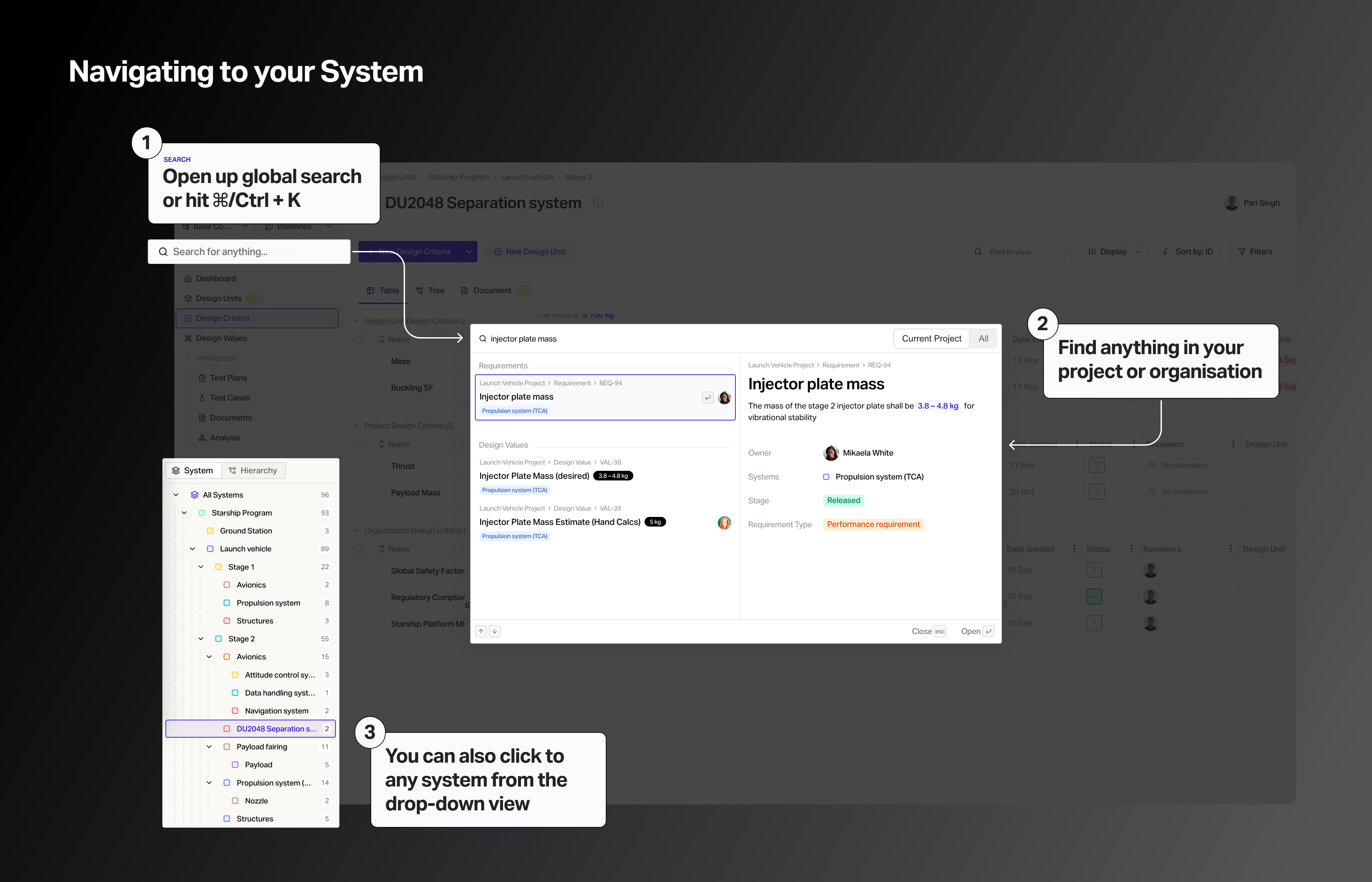Viewport: 1372px width, 882px height.
Task: Open Design Criteria in the sidebar
Action: pyautogui.click(x=257, y=318)
